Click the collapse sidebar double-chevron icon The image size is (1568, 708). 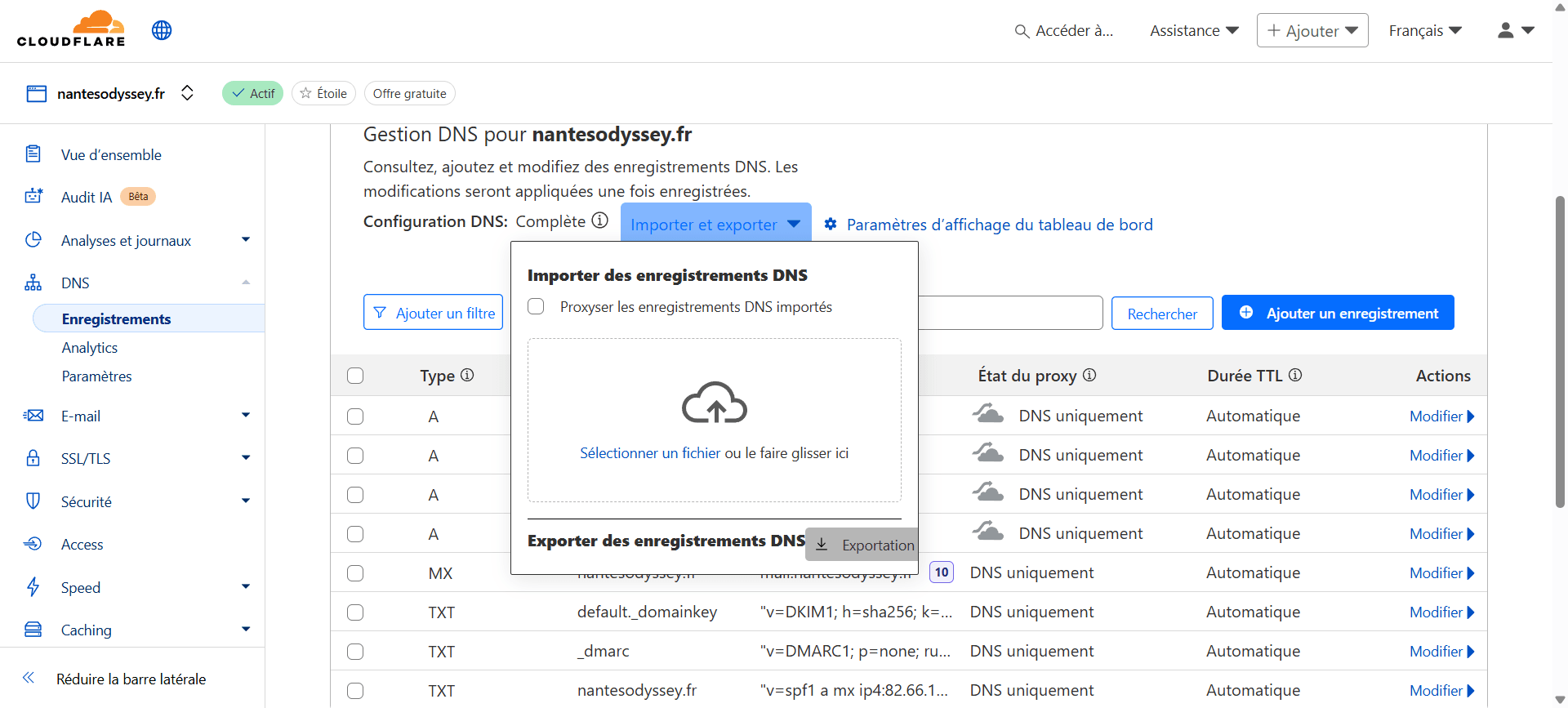(29, 678)
